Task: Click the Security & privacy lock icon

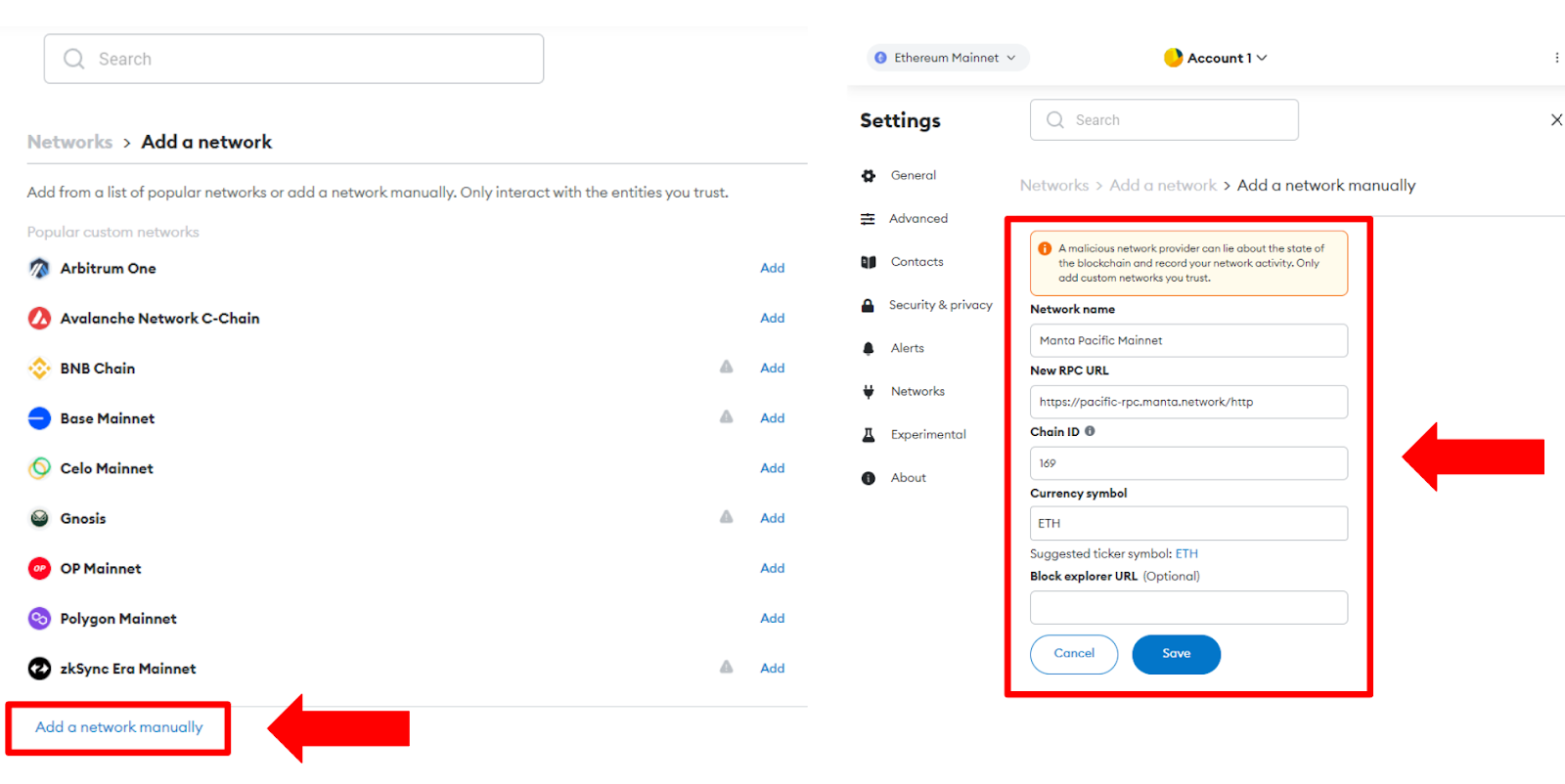Action: coord(868,305)
